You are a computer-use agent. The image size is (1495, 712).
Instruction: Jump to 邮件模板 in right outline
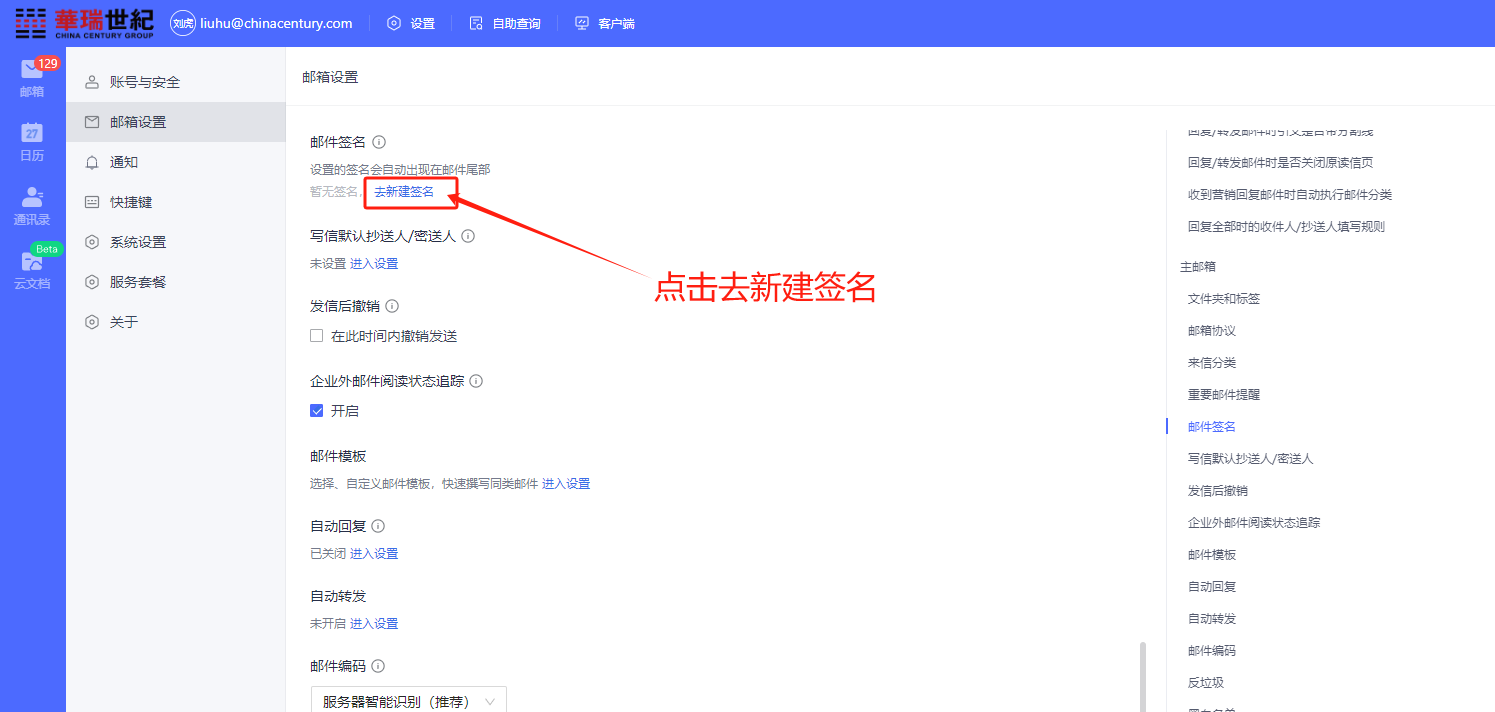point(1212,554)
